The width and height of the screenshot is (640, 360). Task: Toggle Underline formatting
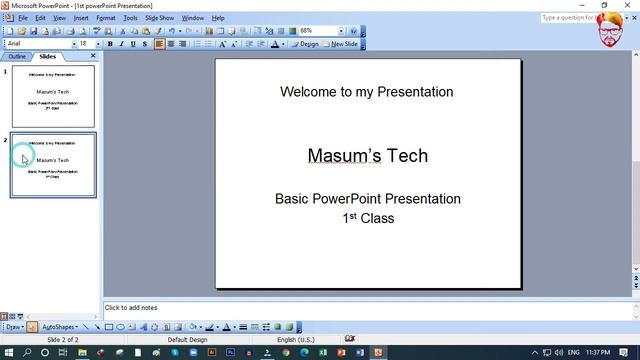click(133, 44)
